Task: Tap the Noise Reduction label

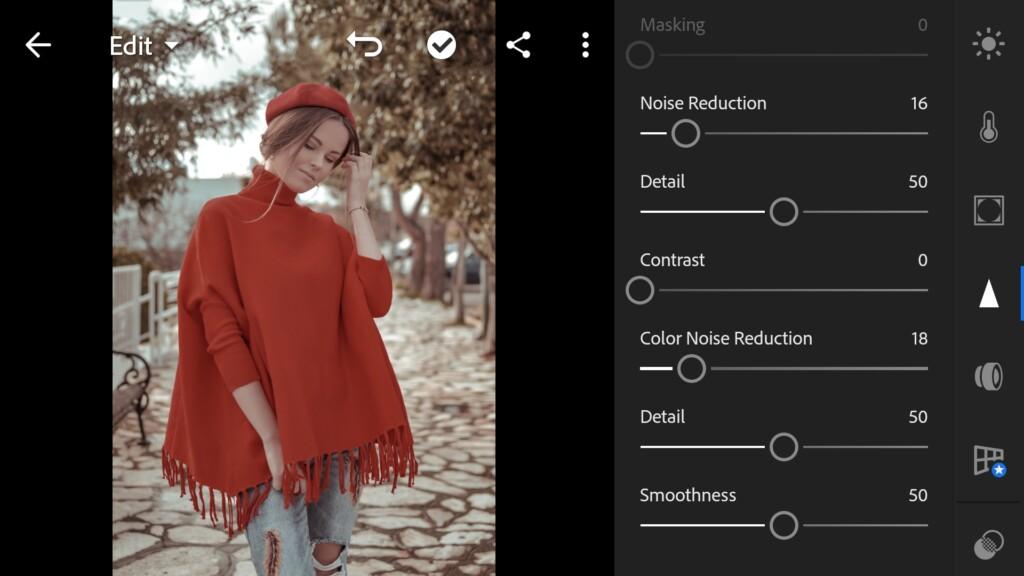Action: click(703, 103)
